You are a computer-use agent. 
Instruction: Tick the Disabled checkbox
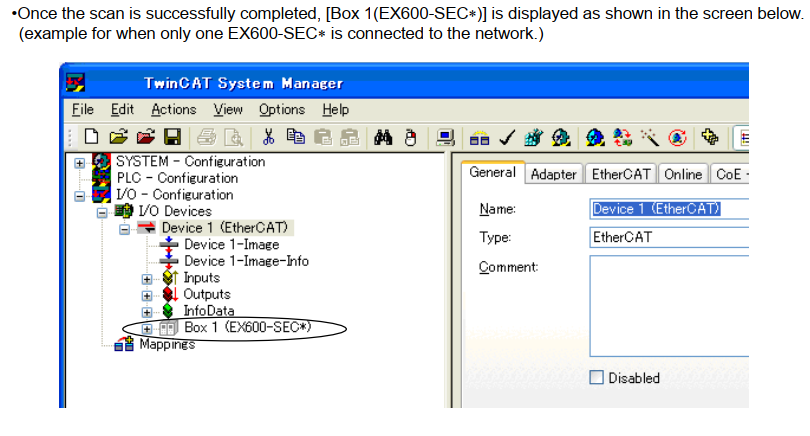[x=596, y=377]
